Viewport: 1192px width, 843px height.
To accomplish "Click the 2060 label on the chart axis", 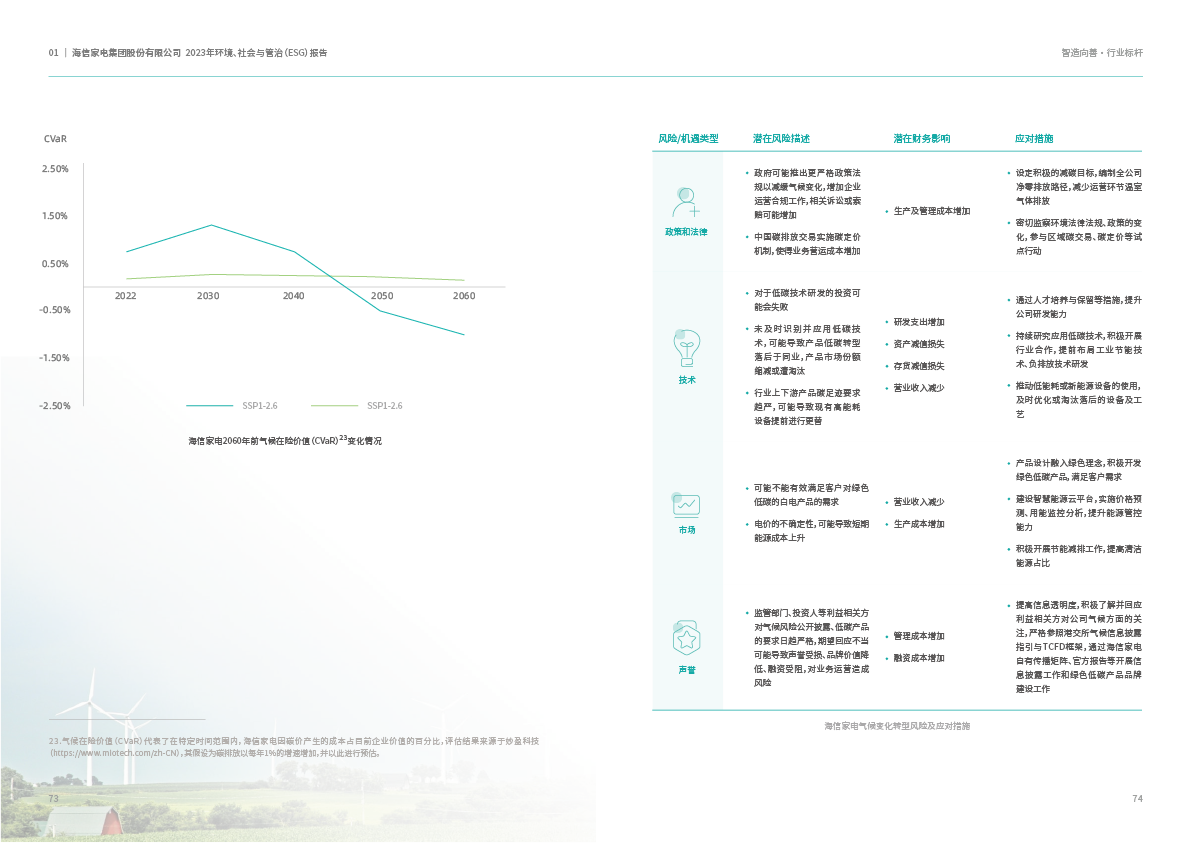I will [463, 297].
